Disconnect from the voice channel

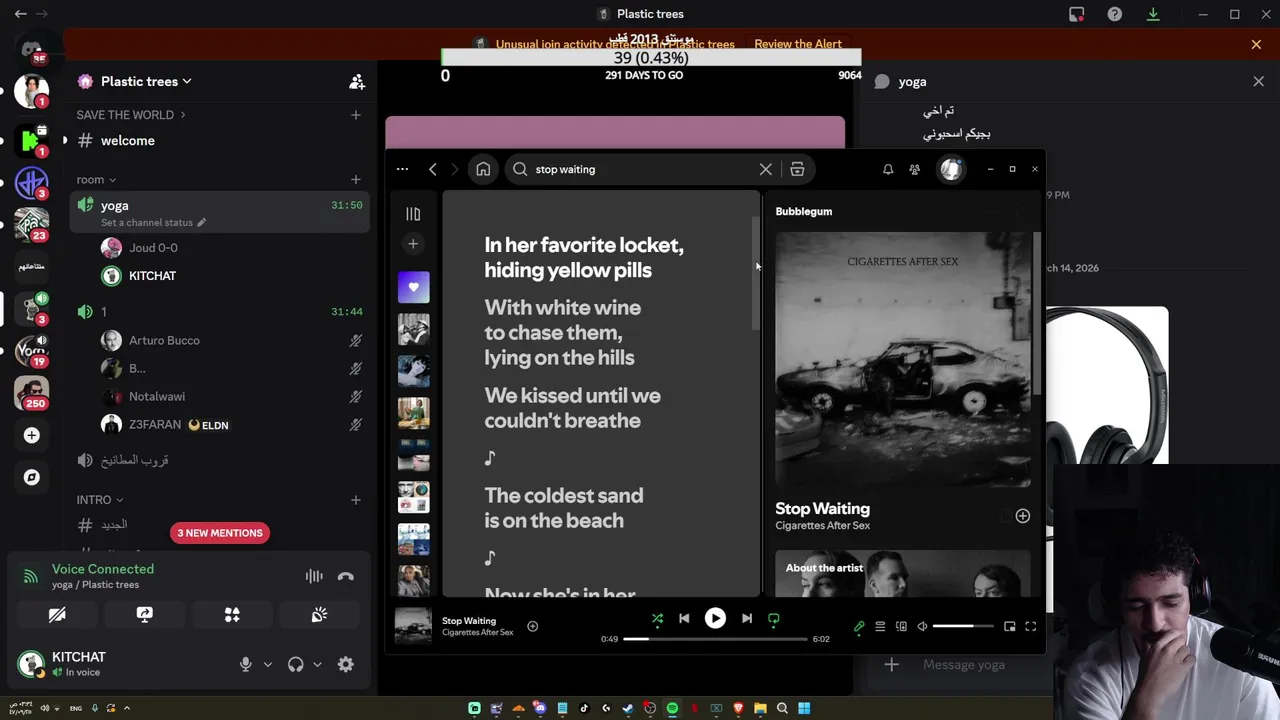(346, 576)
